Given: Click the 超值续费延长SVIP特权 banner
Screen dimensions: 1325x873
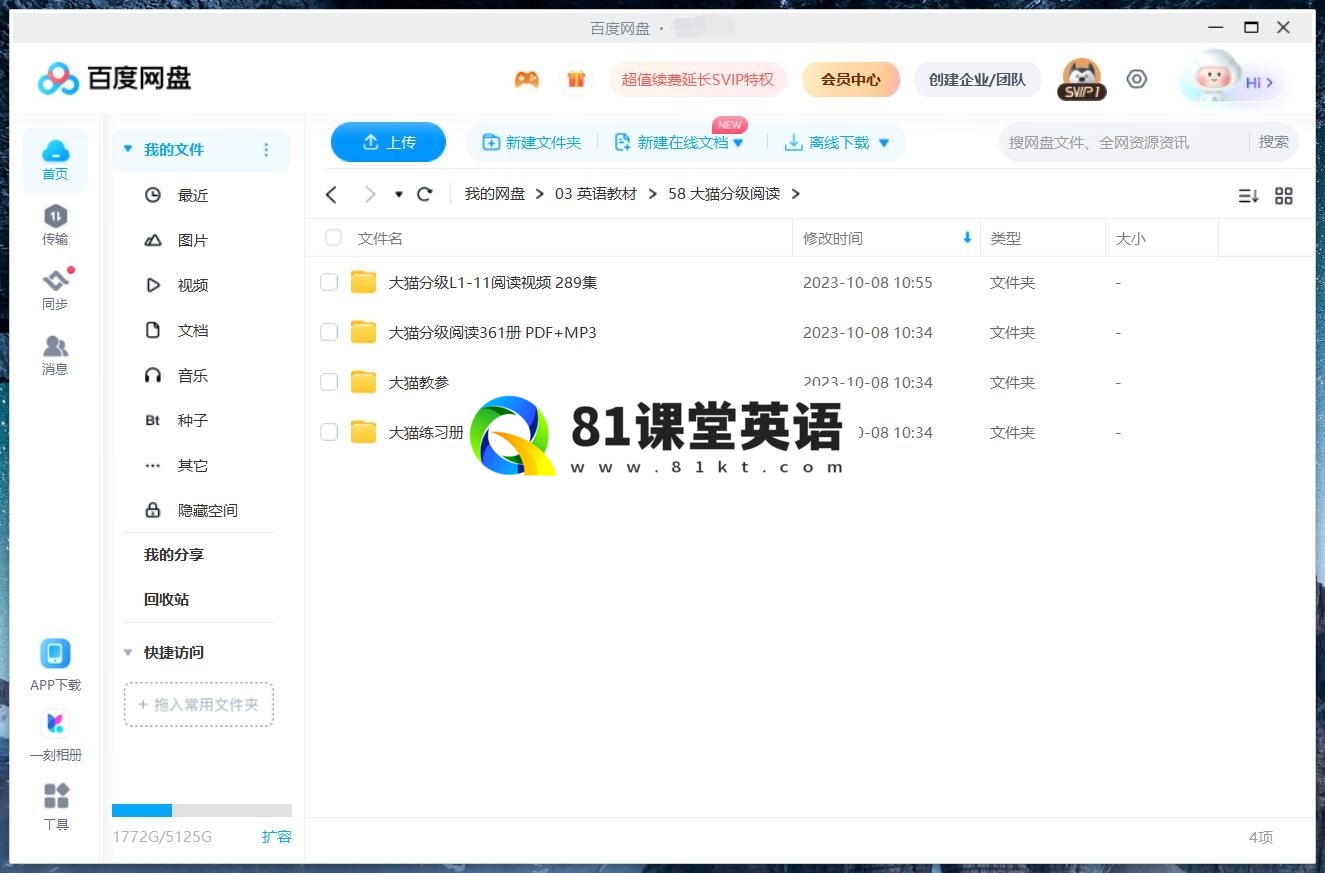Looking at the screenshot, I should point(698,79).
